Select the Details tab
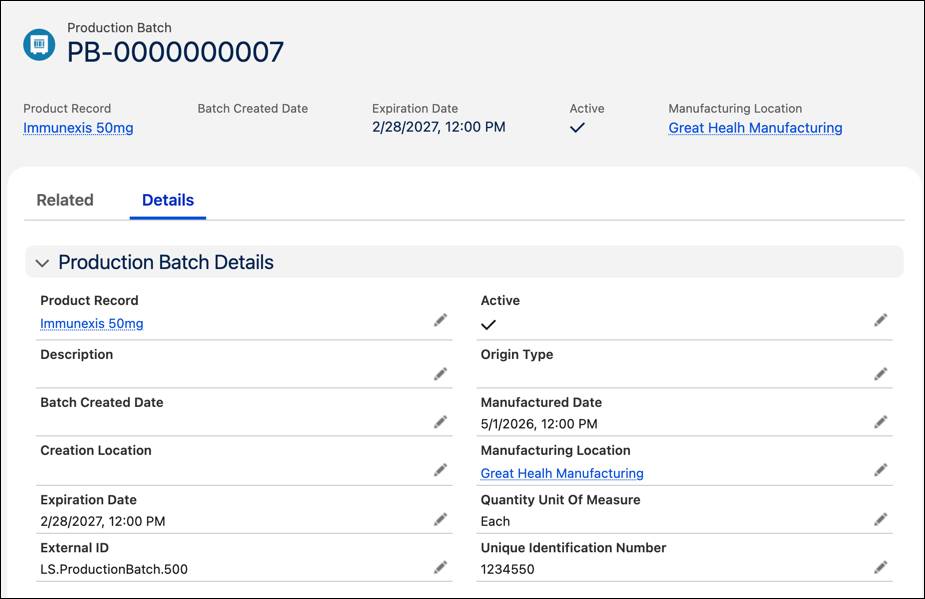The height and width of the screenshot is (599, 925). pos(168,200)
